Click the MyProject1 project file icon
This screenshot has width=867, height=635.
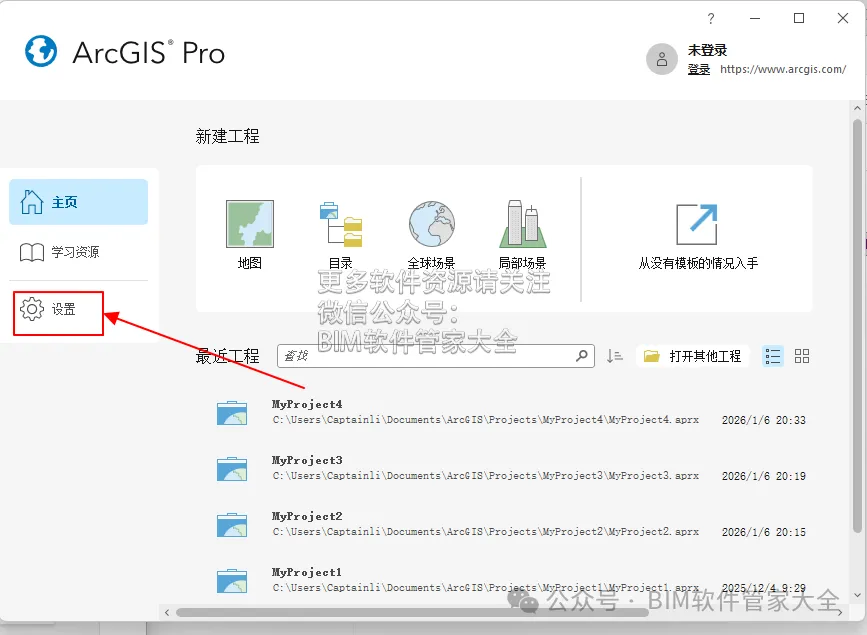point(232,580)
